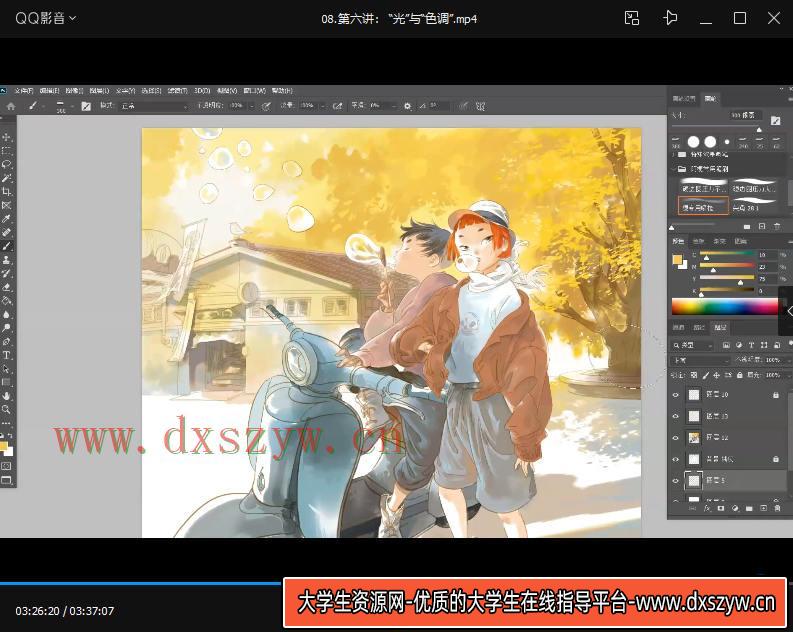This screenshot has width=793, height=632.
Task: Click the orange dxszyw.cn banner
Action: [535, 603]
